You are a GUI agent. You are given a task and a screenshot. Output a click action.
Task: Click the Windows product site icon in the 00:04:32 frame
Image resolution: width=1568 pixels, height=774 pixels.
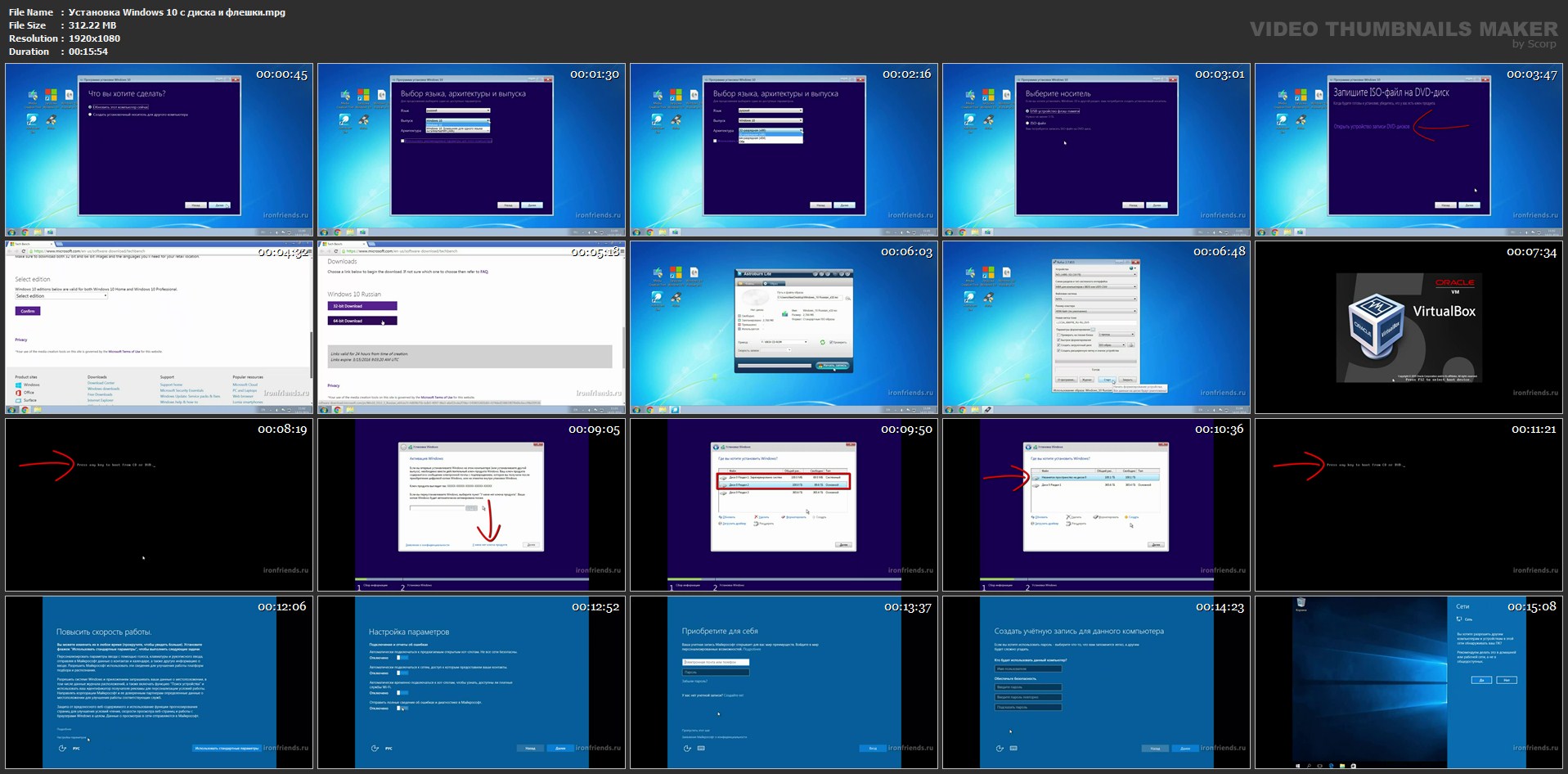coord(19,385)
